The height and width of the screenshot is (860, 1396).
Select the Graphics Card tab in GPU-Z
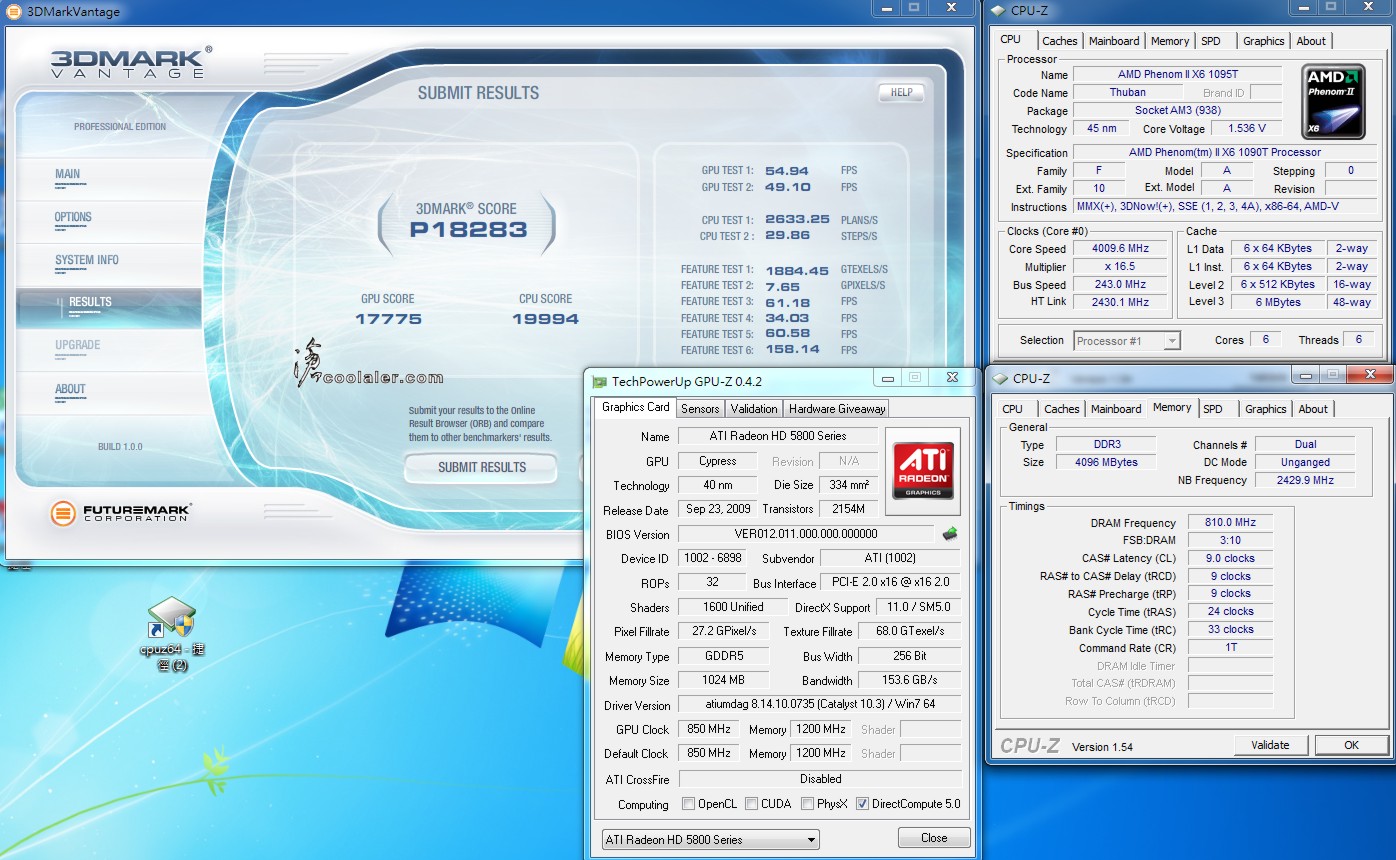pos(636,407)
